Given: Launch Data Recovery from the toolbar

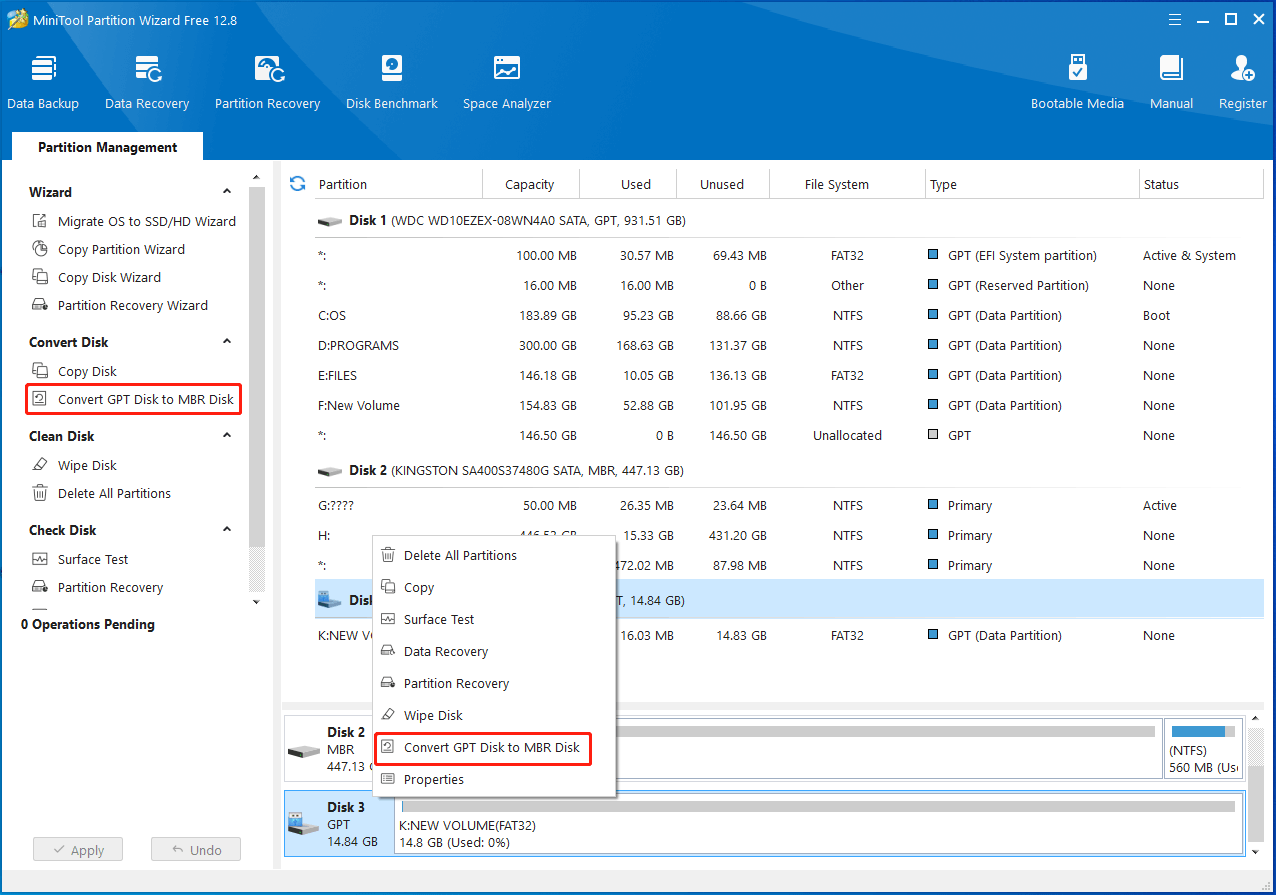Looking at the screenshot, I should click(147, 82).
